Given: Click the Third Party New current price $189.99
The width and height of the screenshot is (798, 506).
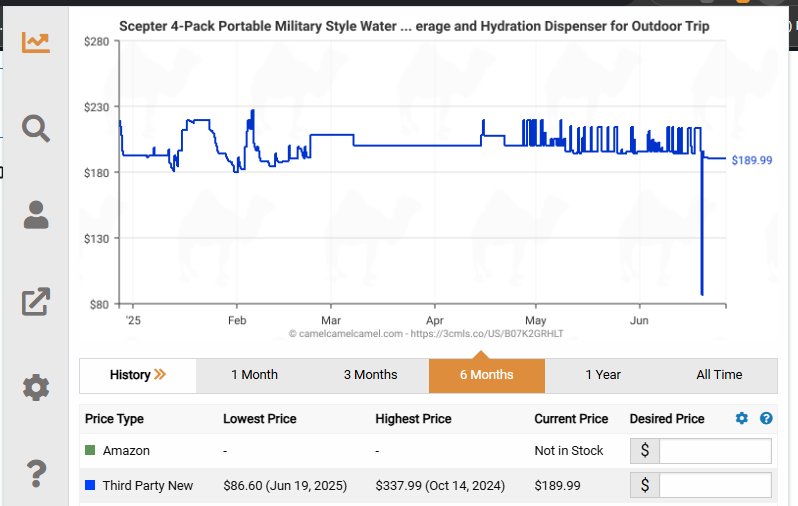Looking at the screenshot, I should coord(557,486).
